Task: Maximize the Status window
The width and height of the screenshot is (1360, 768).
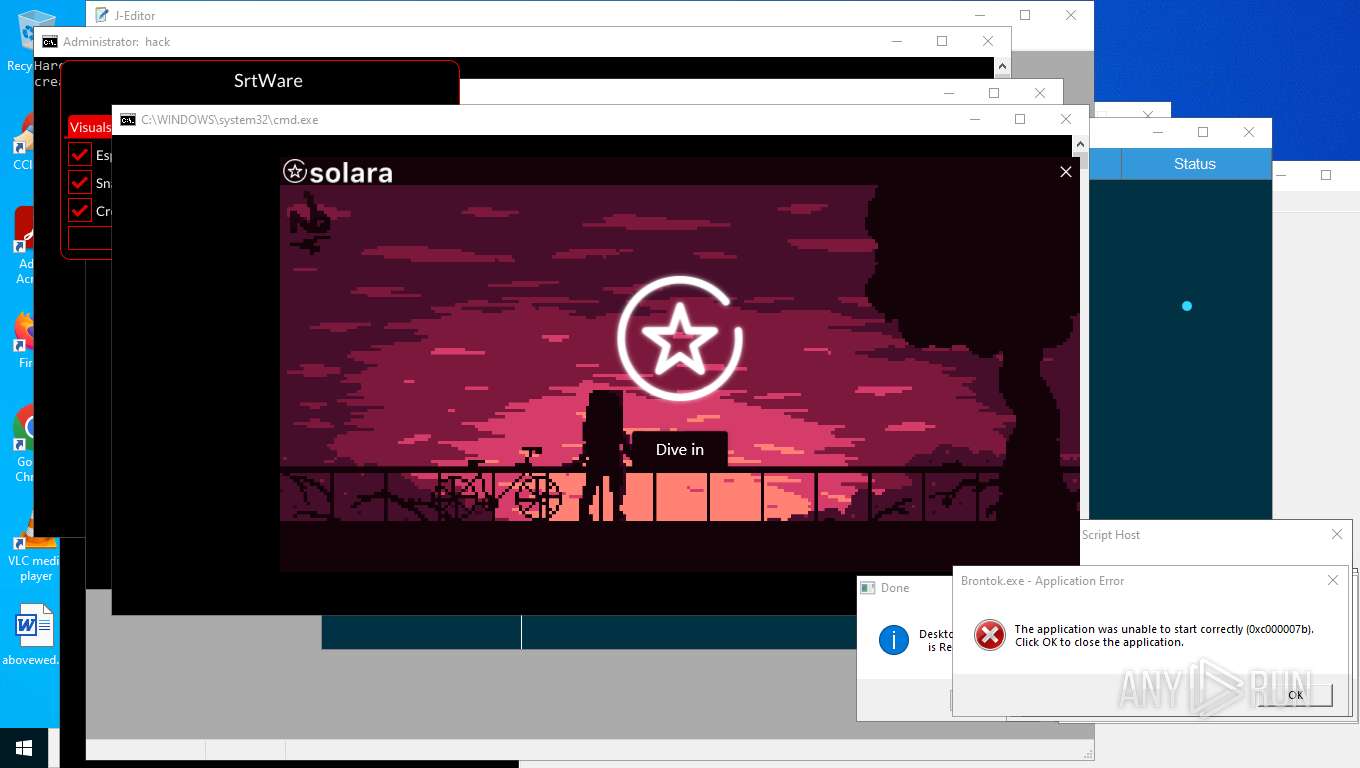Action: (1203, 132)
